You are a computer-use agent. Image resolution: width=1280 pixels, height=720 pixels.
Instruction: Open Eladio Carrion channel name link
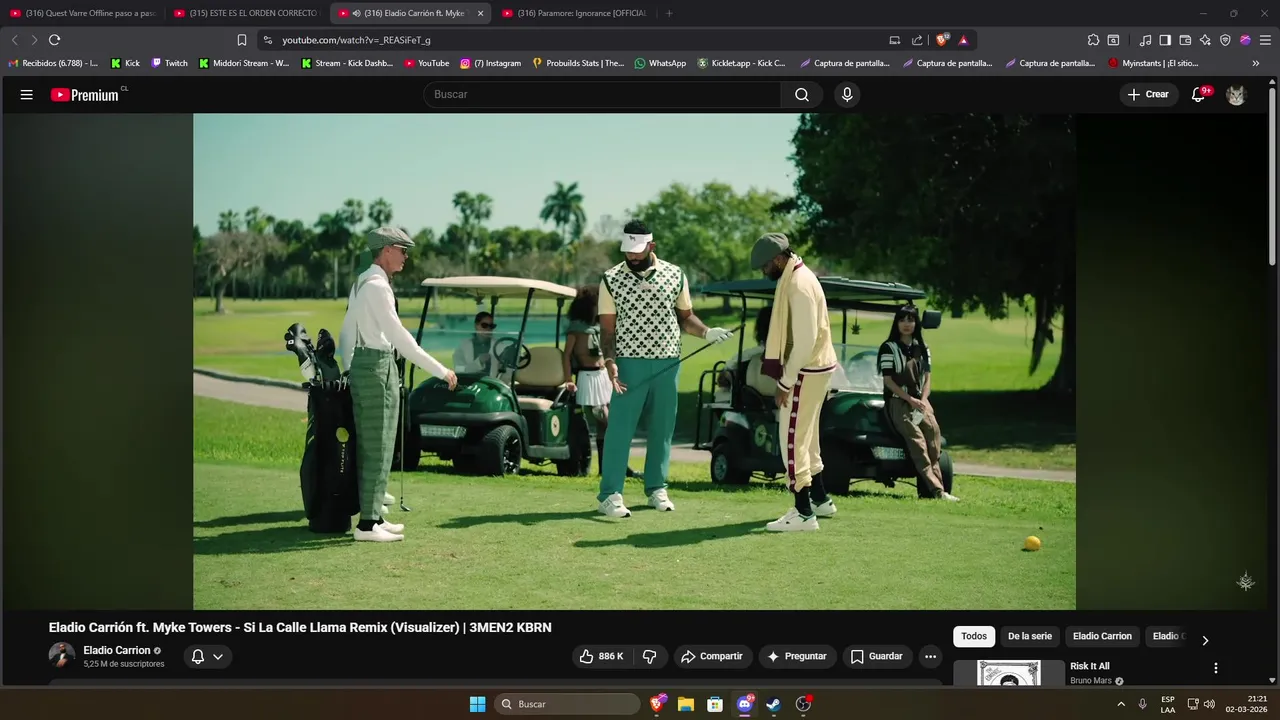coord(117,650)
